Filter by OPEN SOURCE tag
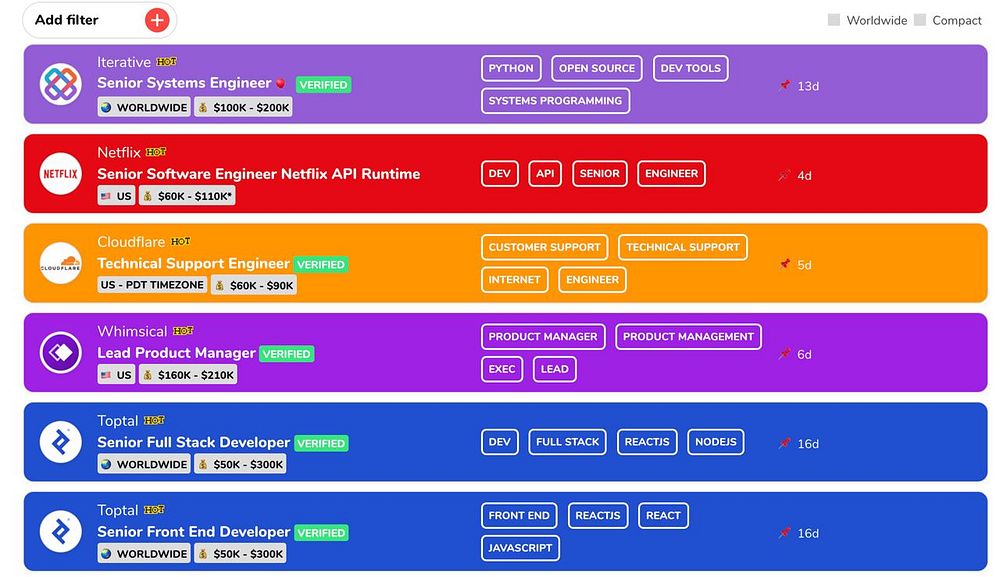This screenshot has height=577, width=1000. [x=597, y=68]
